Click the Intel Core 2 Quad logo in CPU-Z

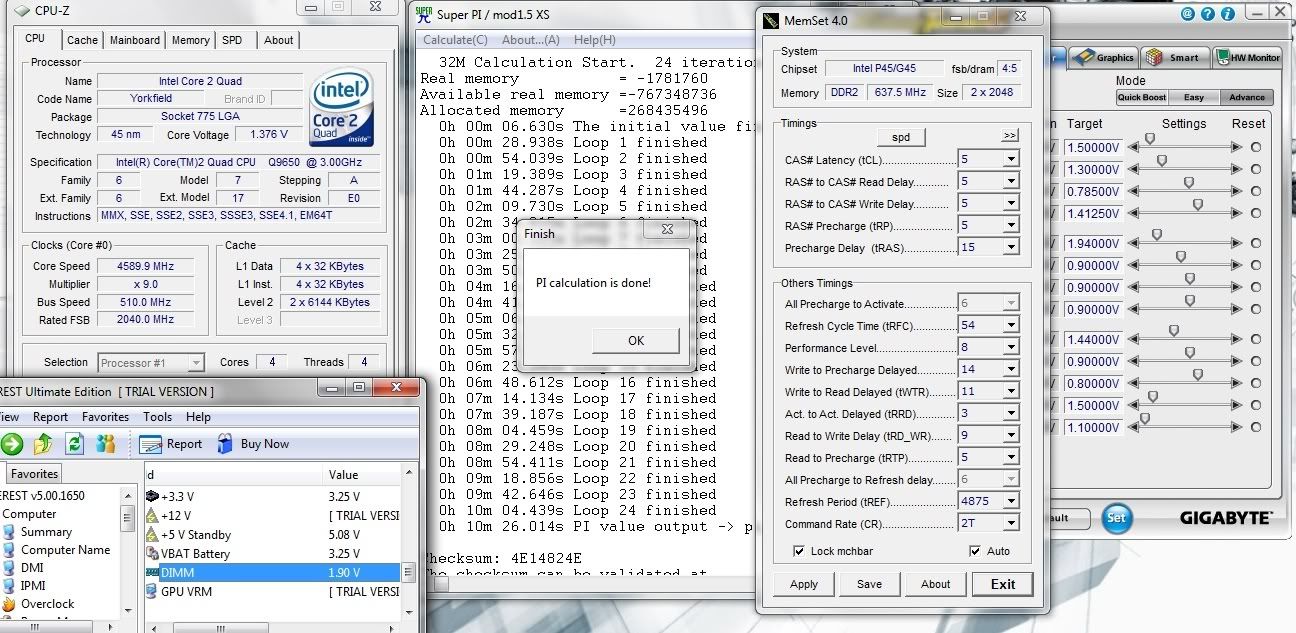[x=342, y=107]
